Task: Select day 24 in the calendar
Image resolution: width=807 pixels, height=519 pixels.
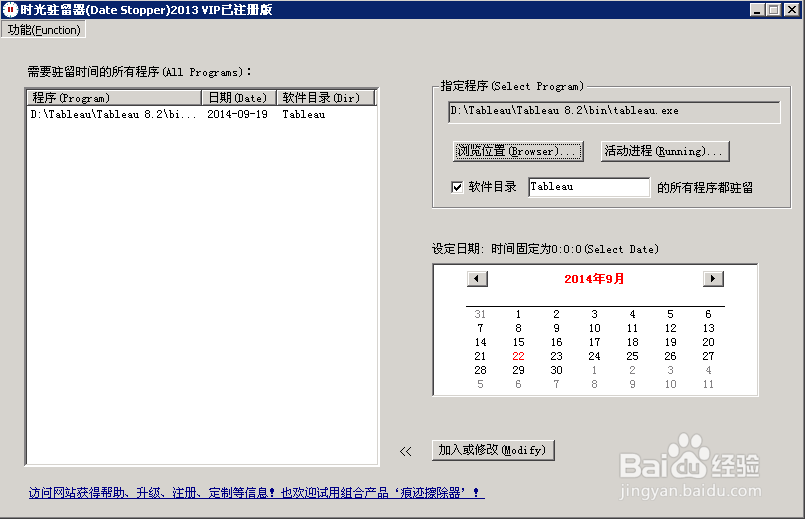Action: [x=594, y=356]
